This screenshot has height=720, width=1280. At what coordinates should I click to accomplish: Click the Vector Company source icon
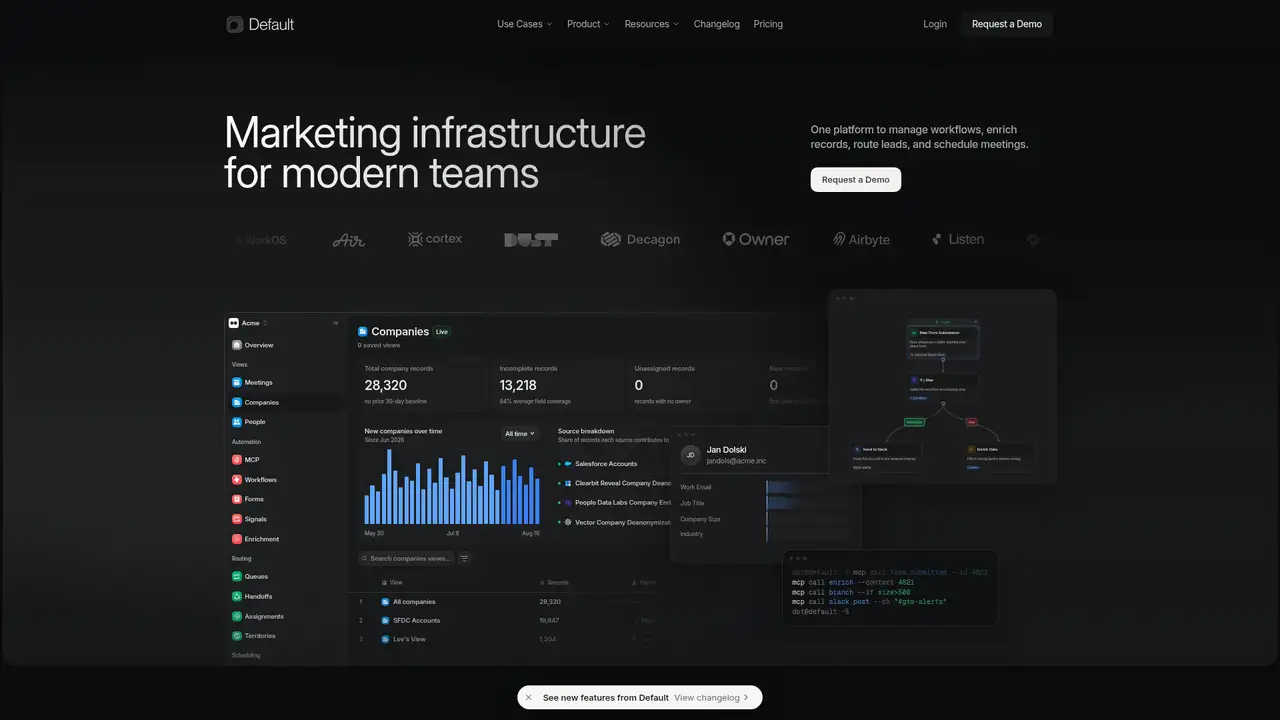pos(568,522)
